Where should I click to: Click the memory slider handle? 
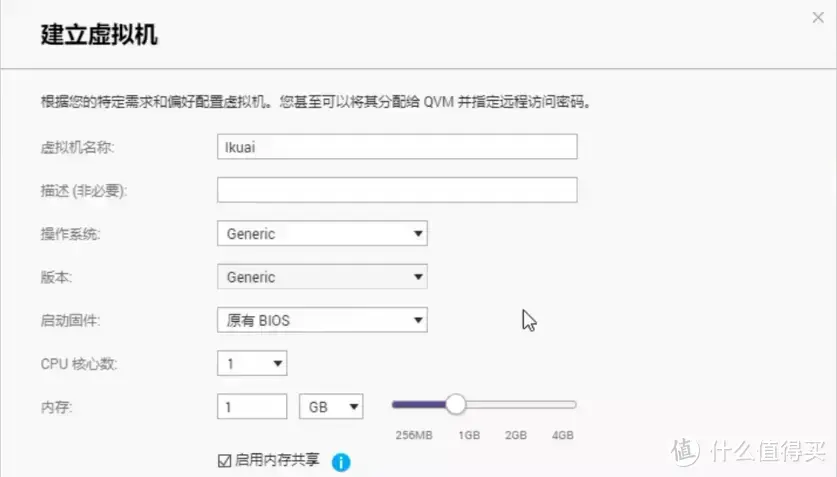click(455, 404)
